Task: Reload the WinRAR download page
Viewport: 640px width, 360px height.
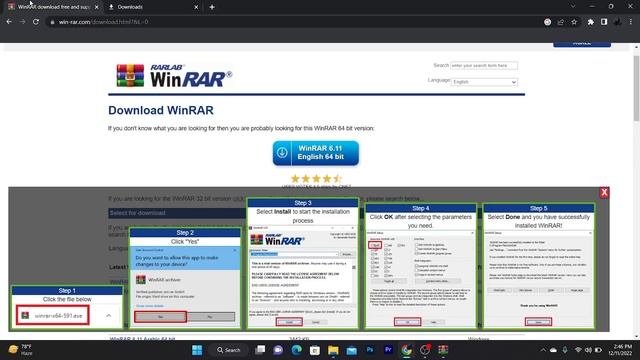Action: pos(36,22)
